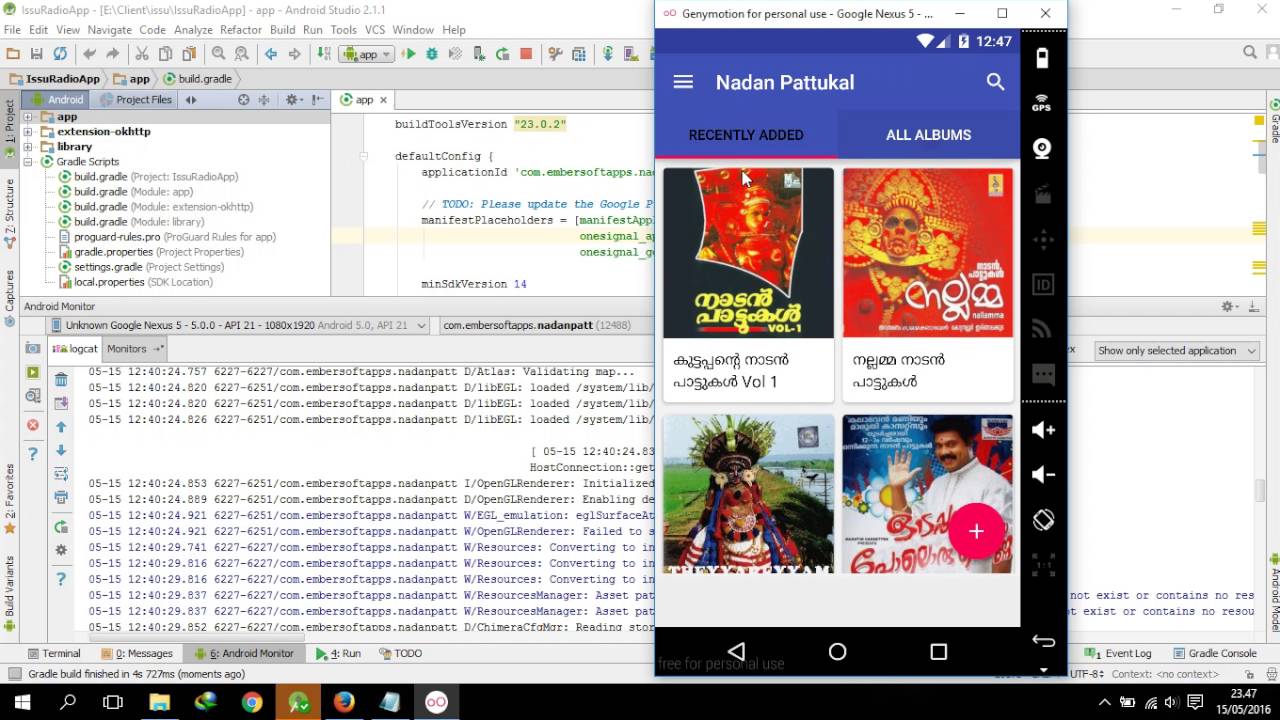Debug the app with the bug icon
Screen dimensions: 1280x720
tap(432, 54)
